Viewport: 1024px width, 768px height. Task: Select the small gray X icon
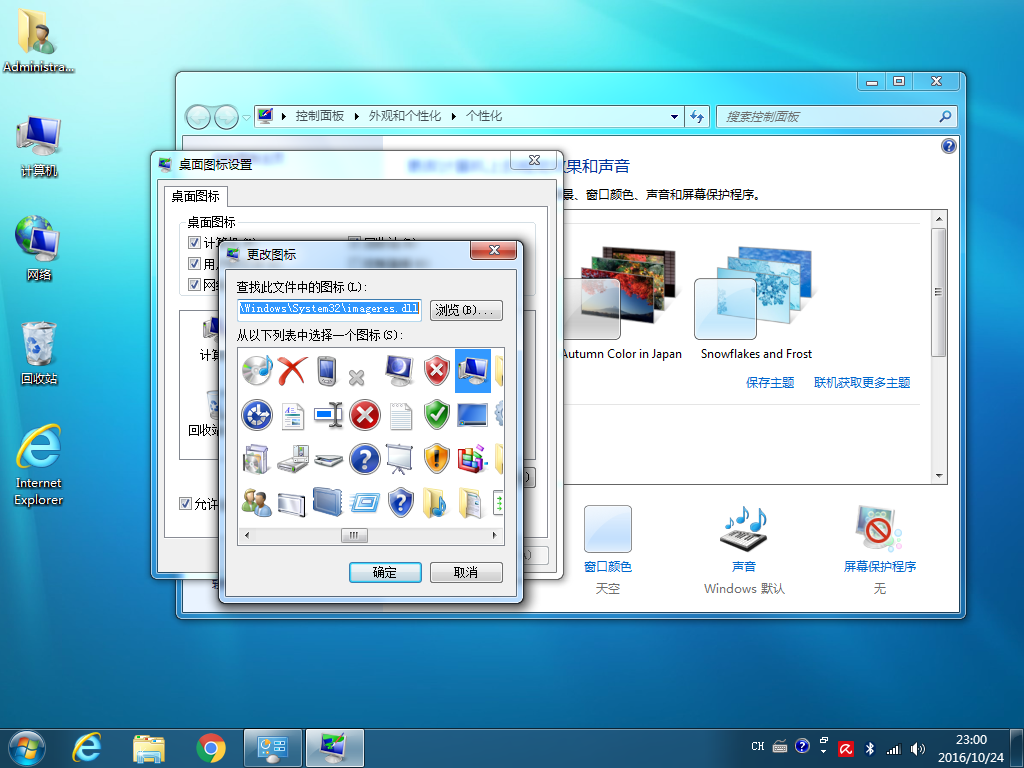coord(357,377)
